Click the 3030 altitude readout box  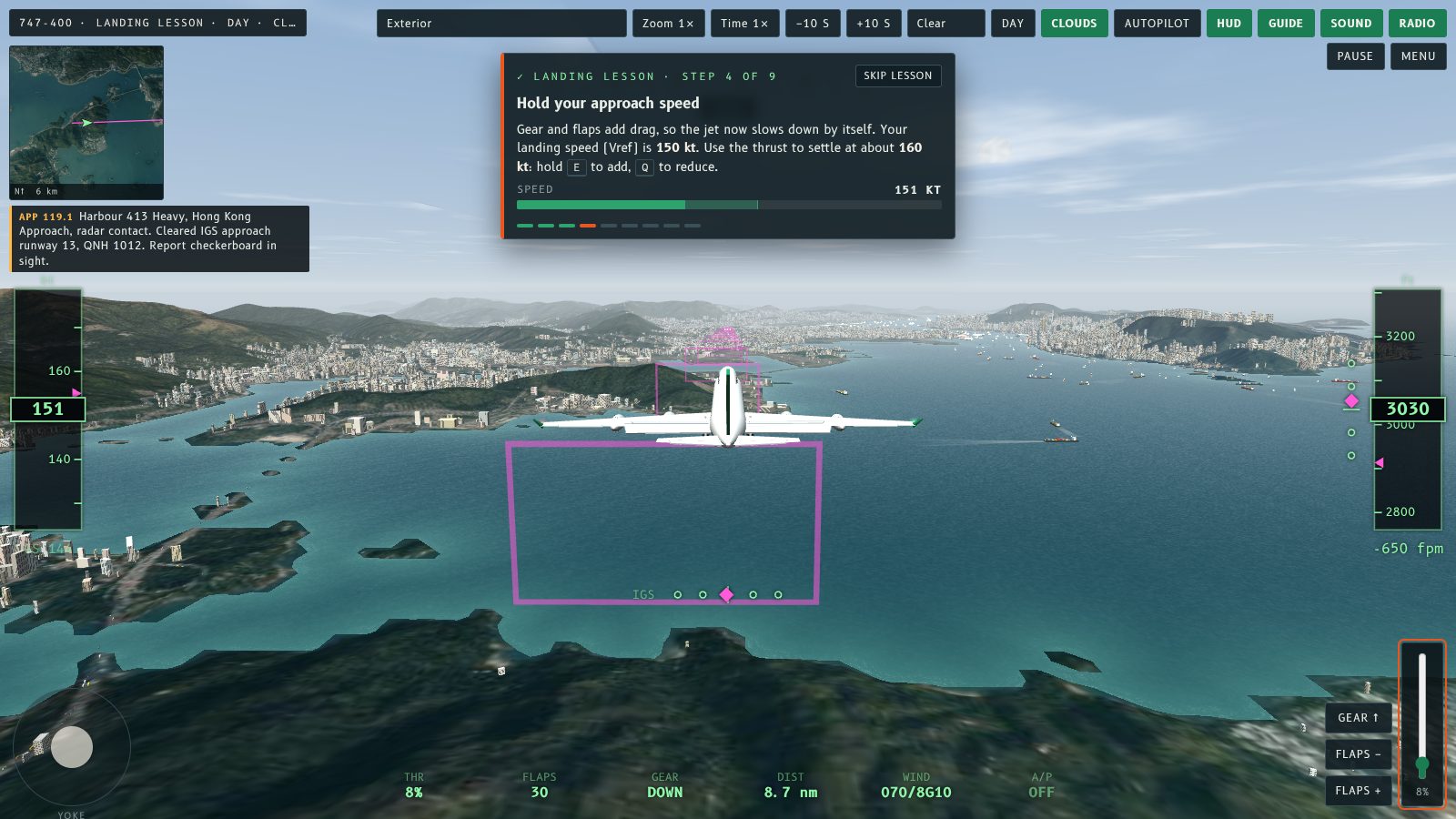pos(1408,409)
